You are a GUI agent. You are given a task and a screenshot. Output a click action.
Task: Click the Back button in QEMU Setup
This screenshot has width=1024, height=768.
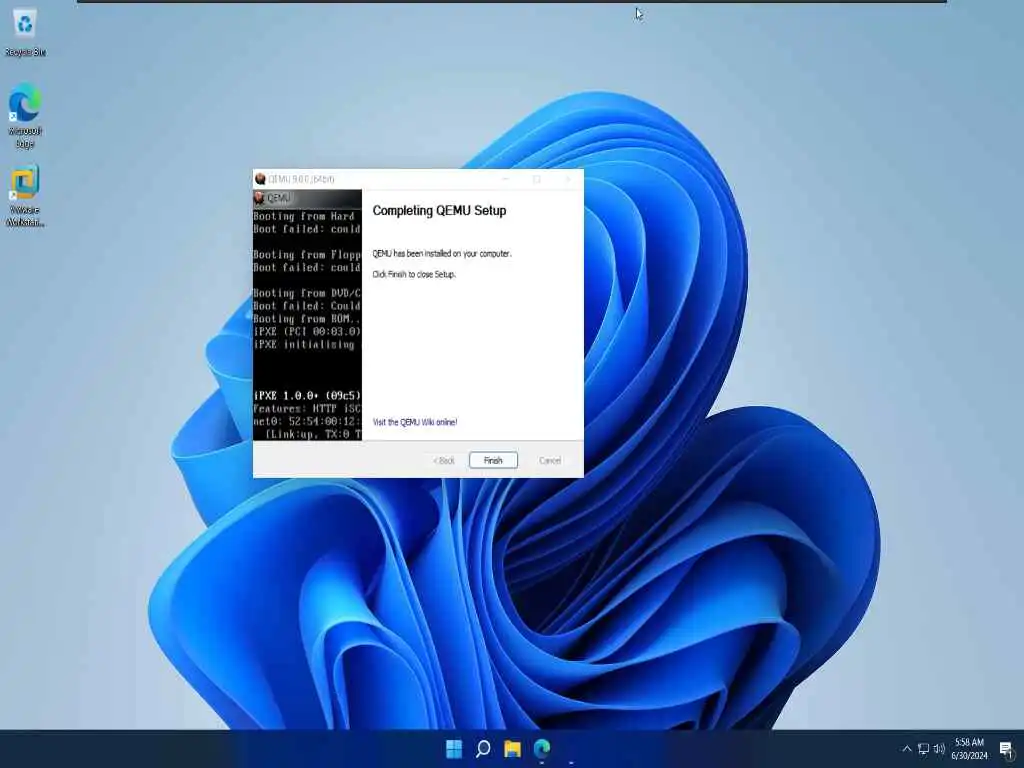[x=443, y=460]
